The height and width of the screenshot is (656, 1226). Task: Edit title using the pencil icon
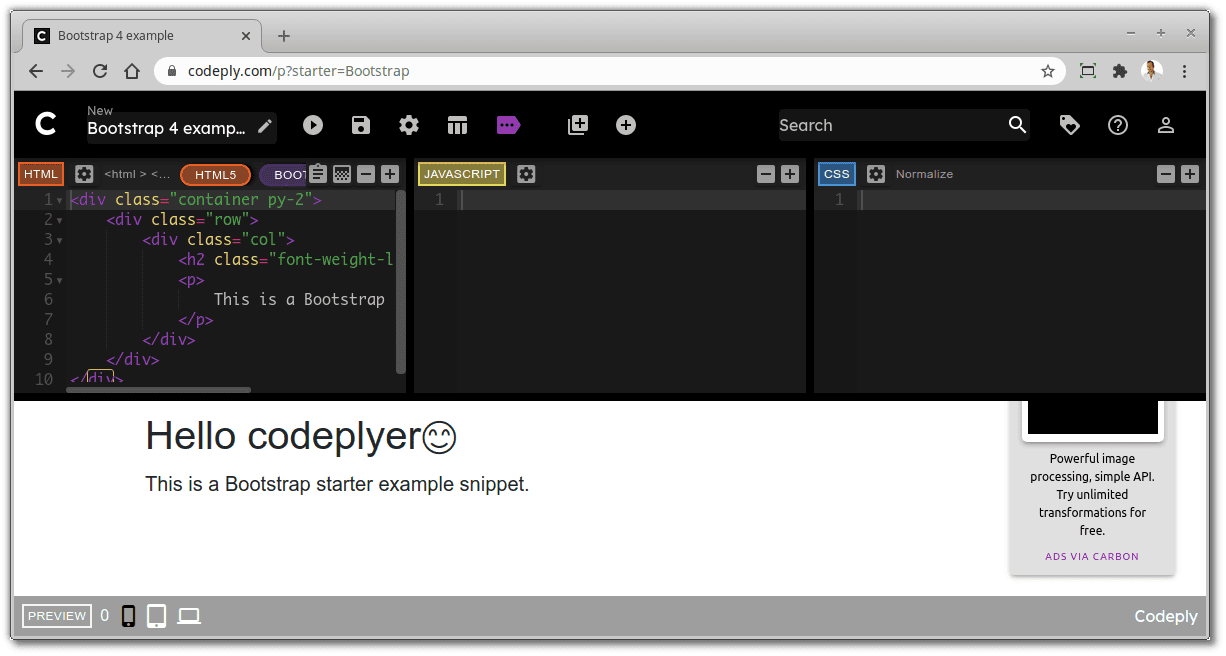click(x=265, y=126)
